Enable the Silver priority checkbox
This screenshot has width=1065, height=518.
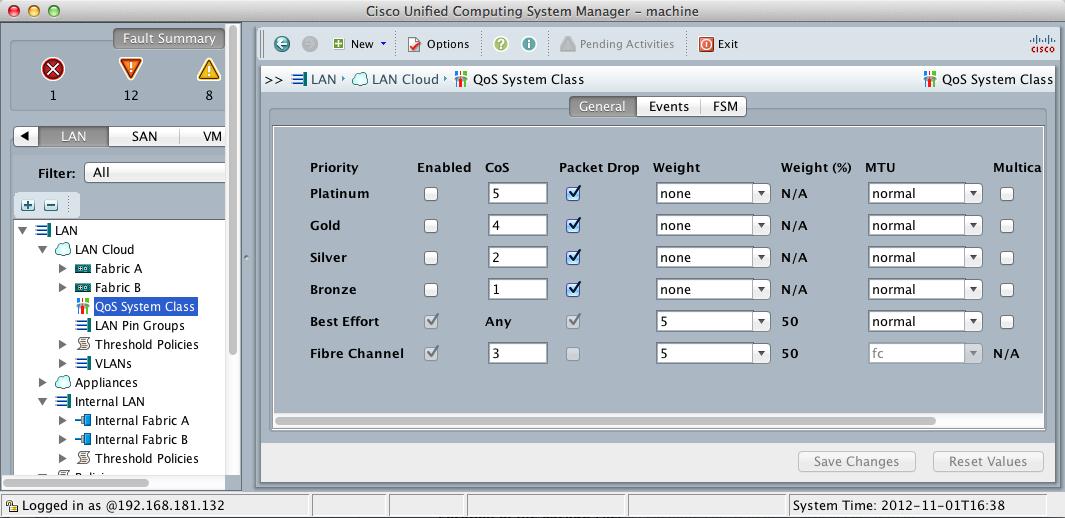pos(431,258)
